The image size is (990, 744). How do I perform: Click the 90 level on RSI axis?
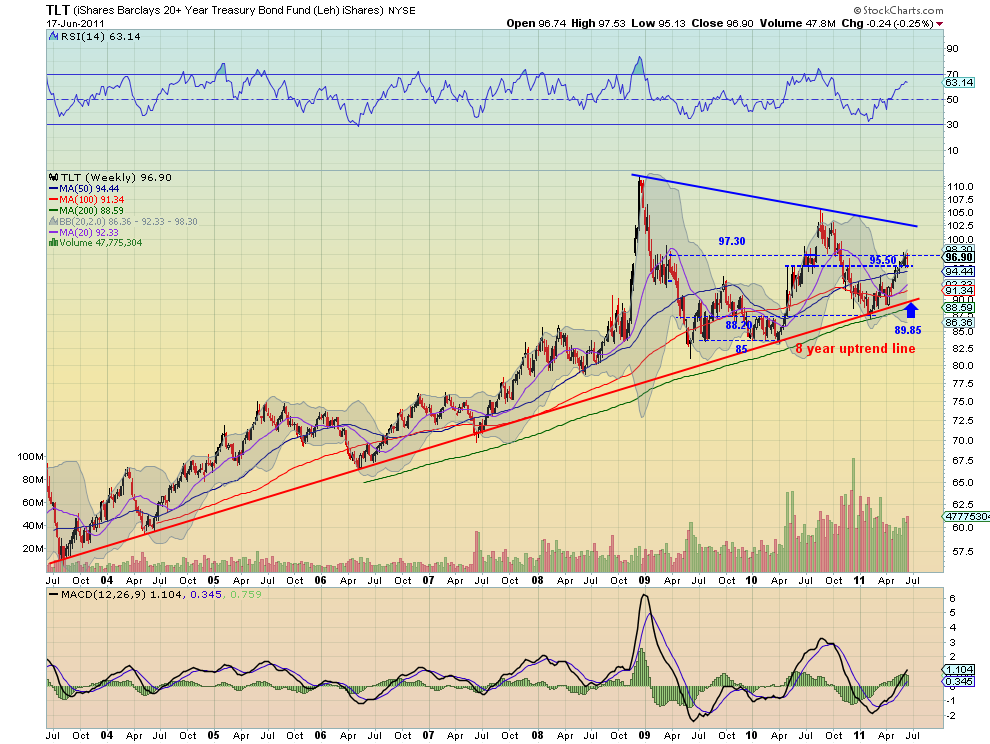point(952,49)
